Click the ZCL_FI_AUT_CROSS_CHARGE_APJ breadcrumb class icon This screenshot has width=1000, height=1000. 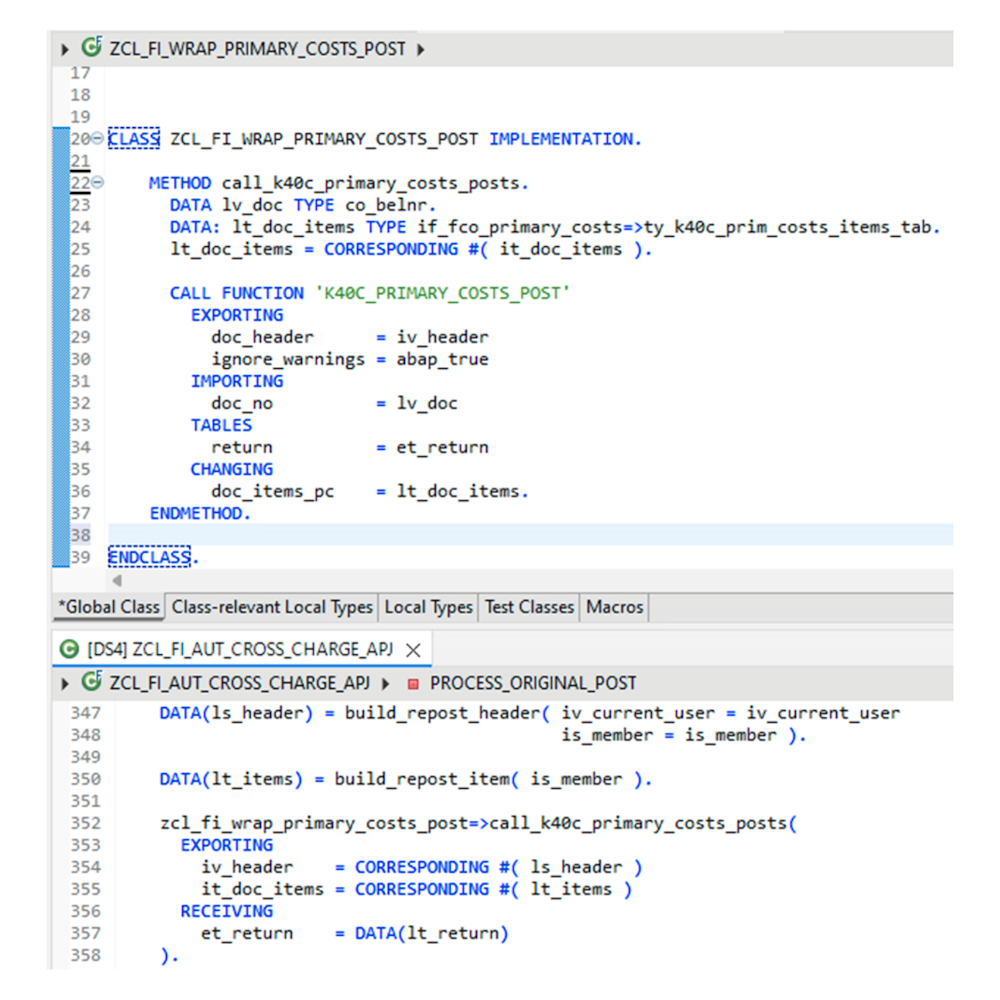[x=92, y=681]
